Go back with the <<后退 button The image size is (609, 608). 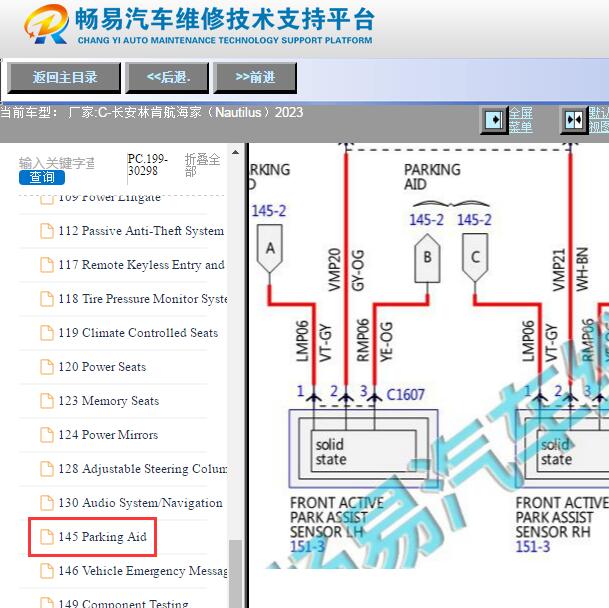(167, 78)
